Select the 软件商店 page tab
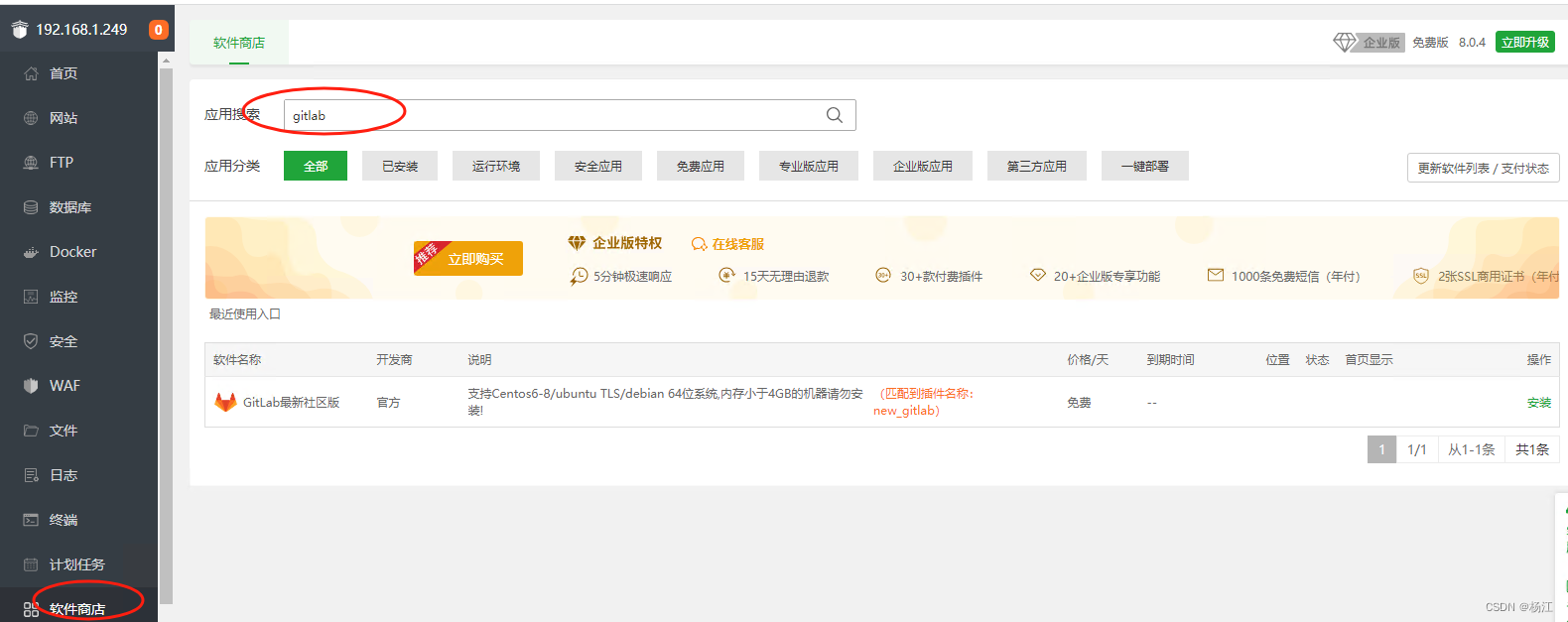 click(239, 43)
